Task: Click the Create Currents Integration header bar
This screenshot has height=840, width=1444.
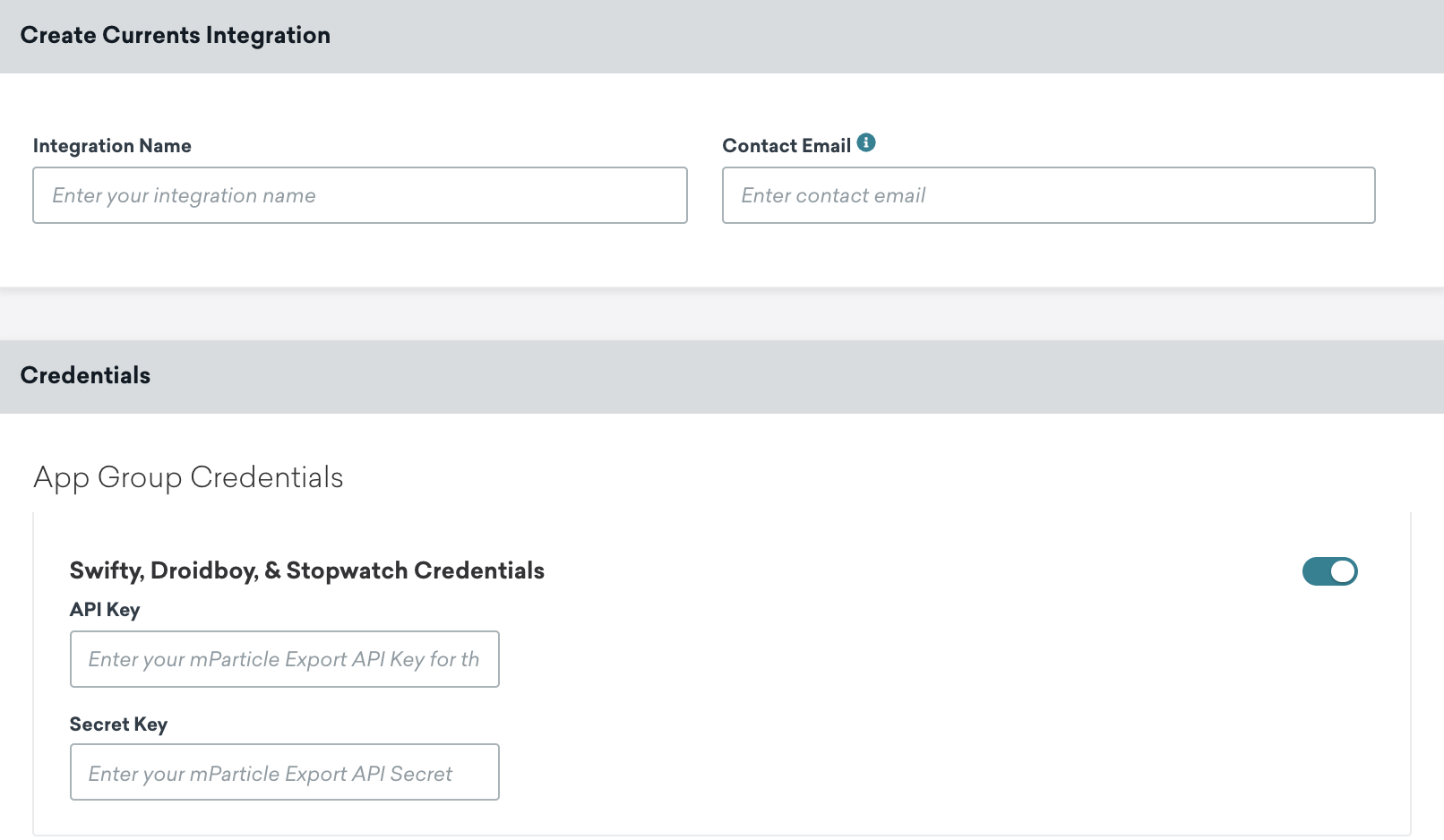Action: pyautogui.click(x=176, y=35)
